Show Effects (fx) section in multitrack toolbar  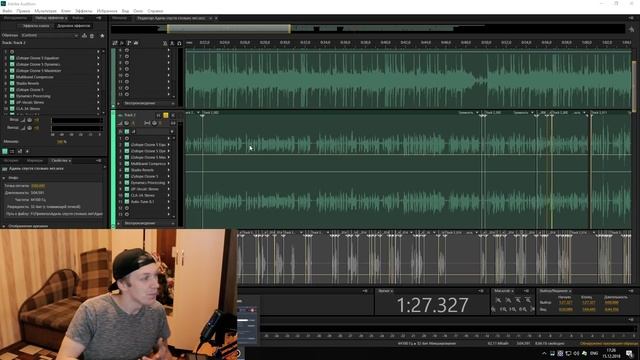[x=122, y=43]
